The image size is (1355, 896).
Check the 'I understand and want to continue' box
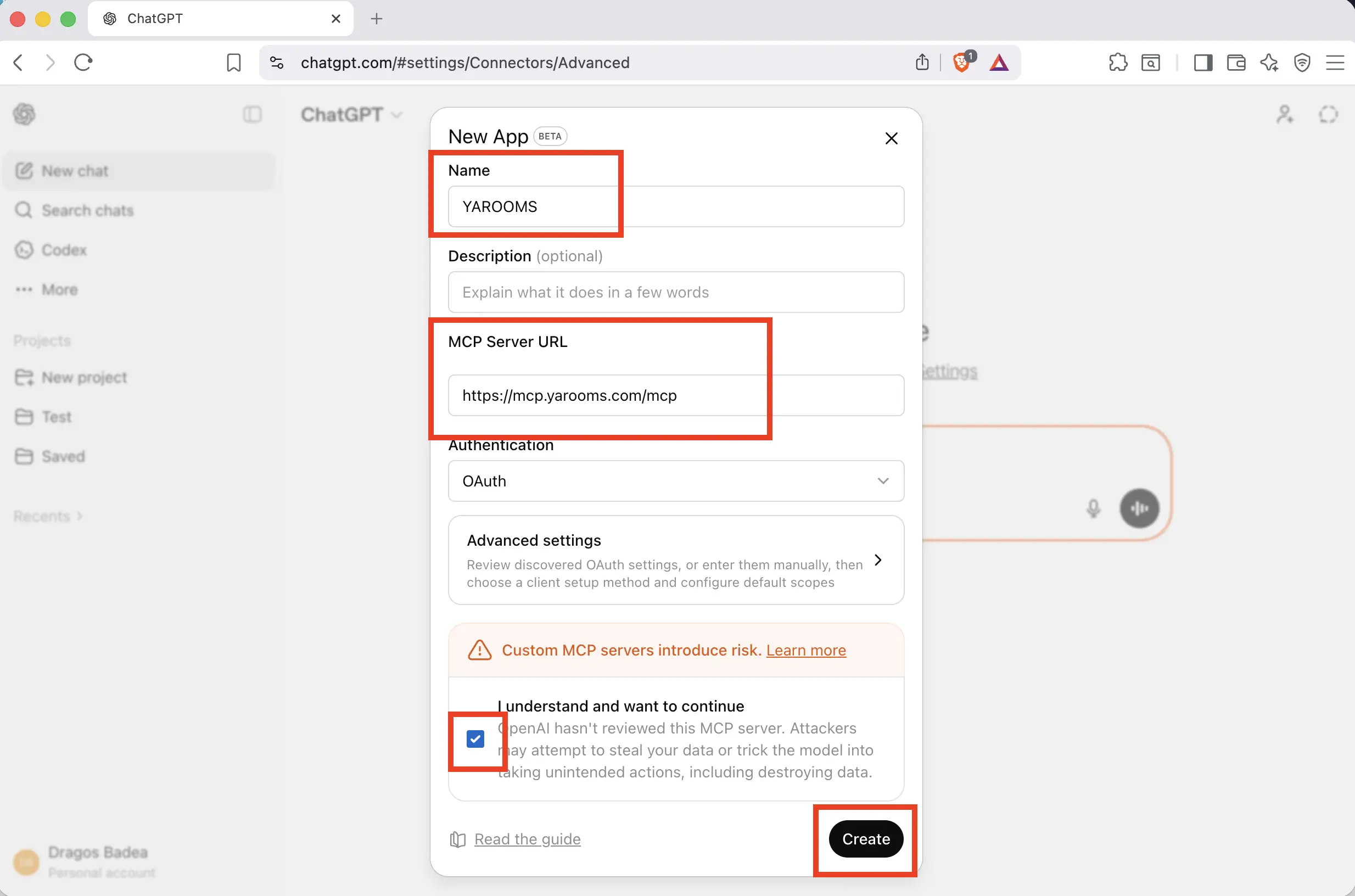click(475, 739)
